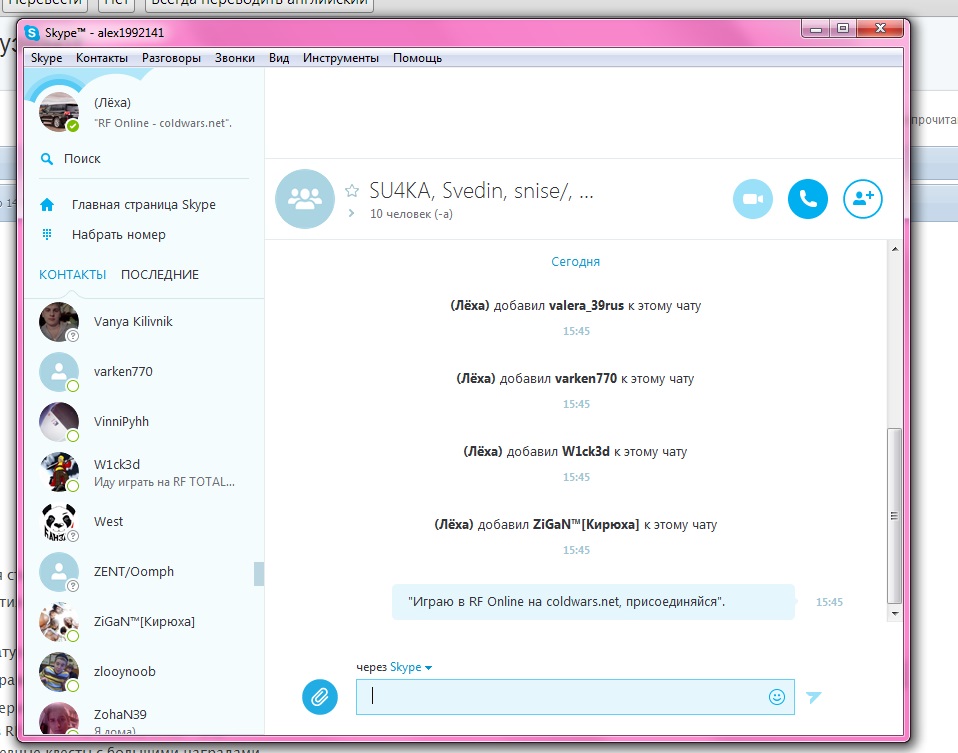Click the dial pad icon
The height and width of the screenshot is (753, 958).
click(x=47, y=234)
